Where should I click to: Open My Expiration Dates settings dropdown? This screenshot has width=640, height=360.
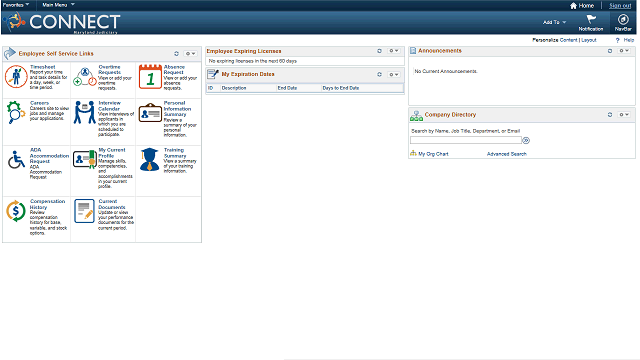(x=393, y=74)
